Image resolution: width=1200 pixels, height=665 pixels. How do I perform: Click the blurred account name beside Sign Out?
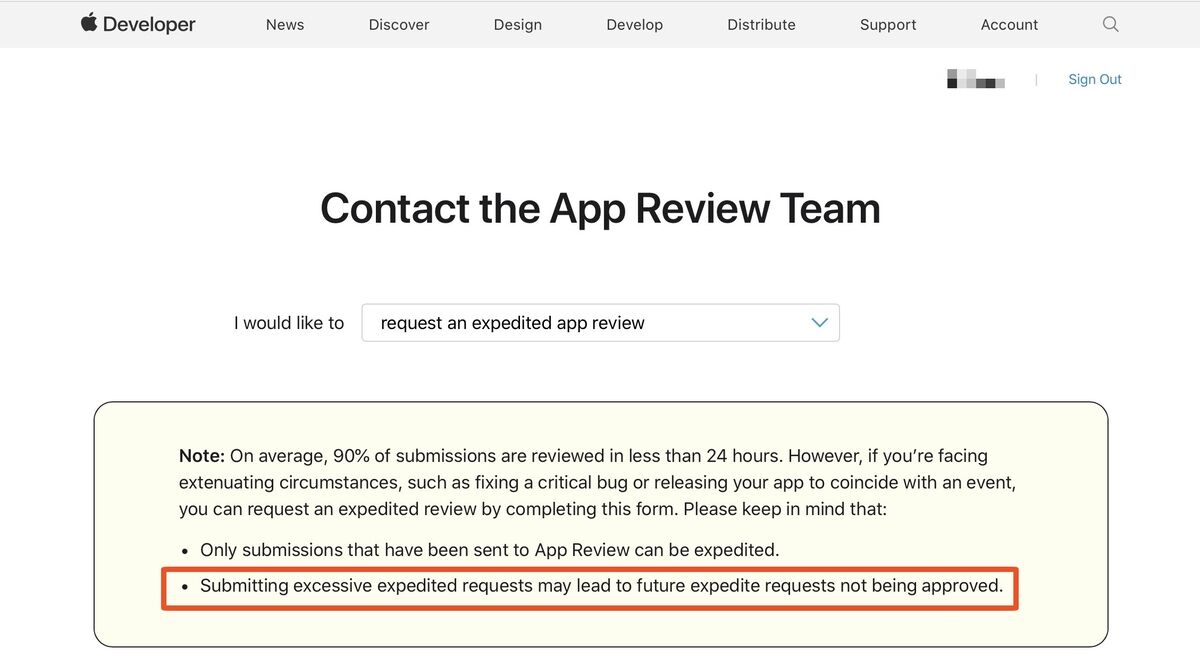pyautogui.click(x=975, y=79)
